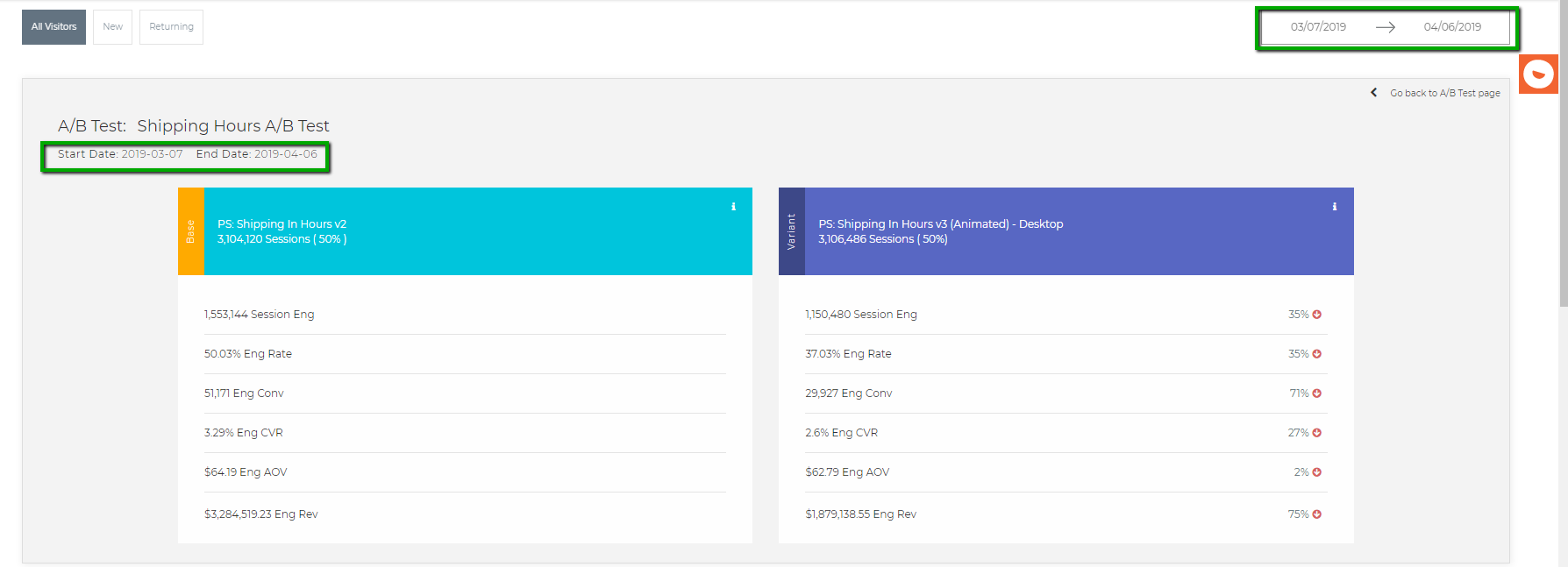The height and width of the screenshot is (567, 1568).
Task: Switch to the New visitors tab
Action: (x=112, y=27)
